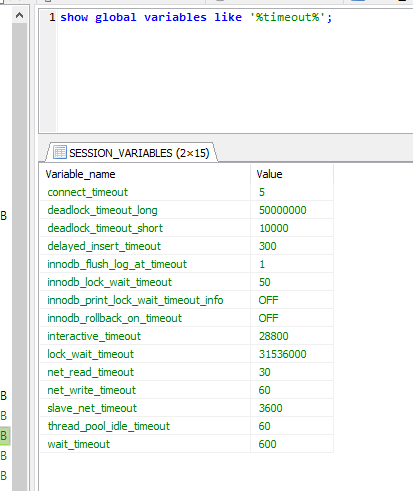Screen dimensions: 413x491
Task: Select the innodb_lock_wait_timeout row
Action: pyautogui.click(x=187, y=282)
